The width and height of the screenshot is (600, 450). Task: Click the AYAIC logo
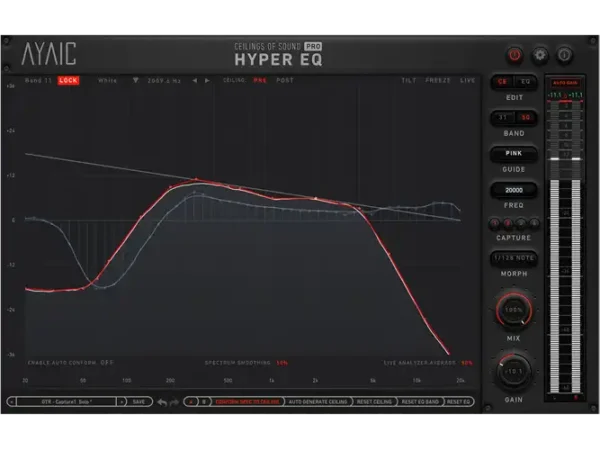(49, 54)
